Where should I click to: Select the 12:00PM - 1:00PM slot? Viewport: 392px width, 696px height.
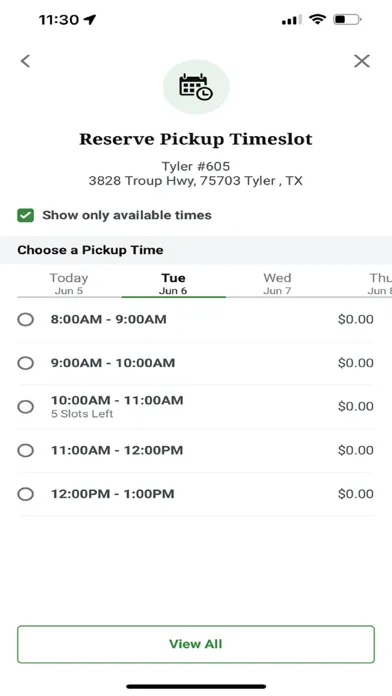pos(196,494)
